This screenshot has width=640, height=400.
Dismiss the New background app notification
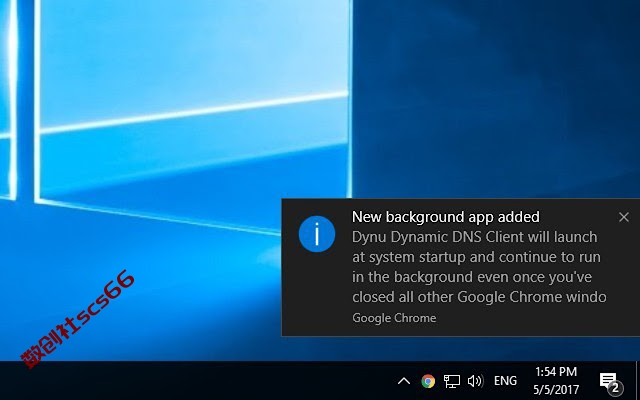[x=624, y=217]
